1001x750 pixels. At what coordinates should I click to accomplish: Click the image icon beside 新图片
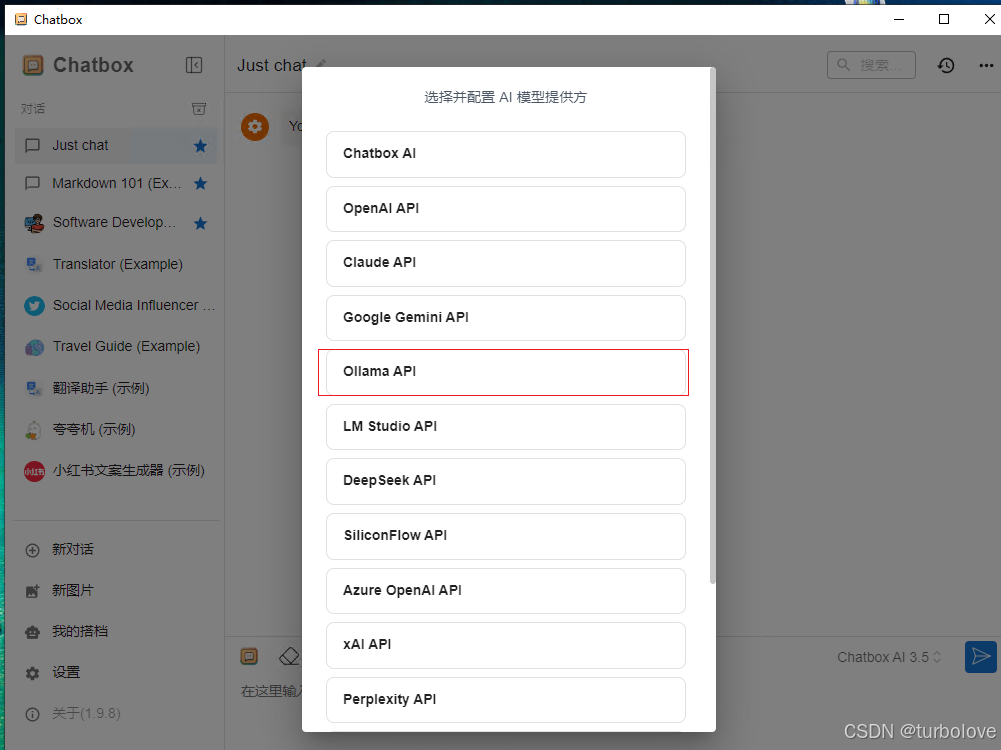[32, 591]
